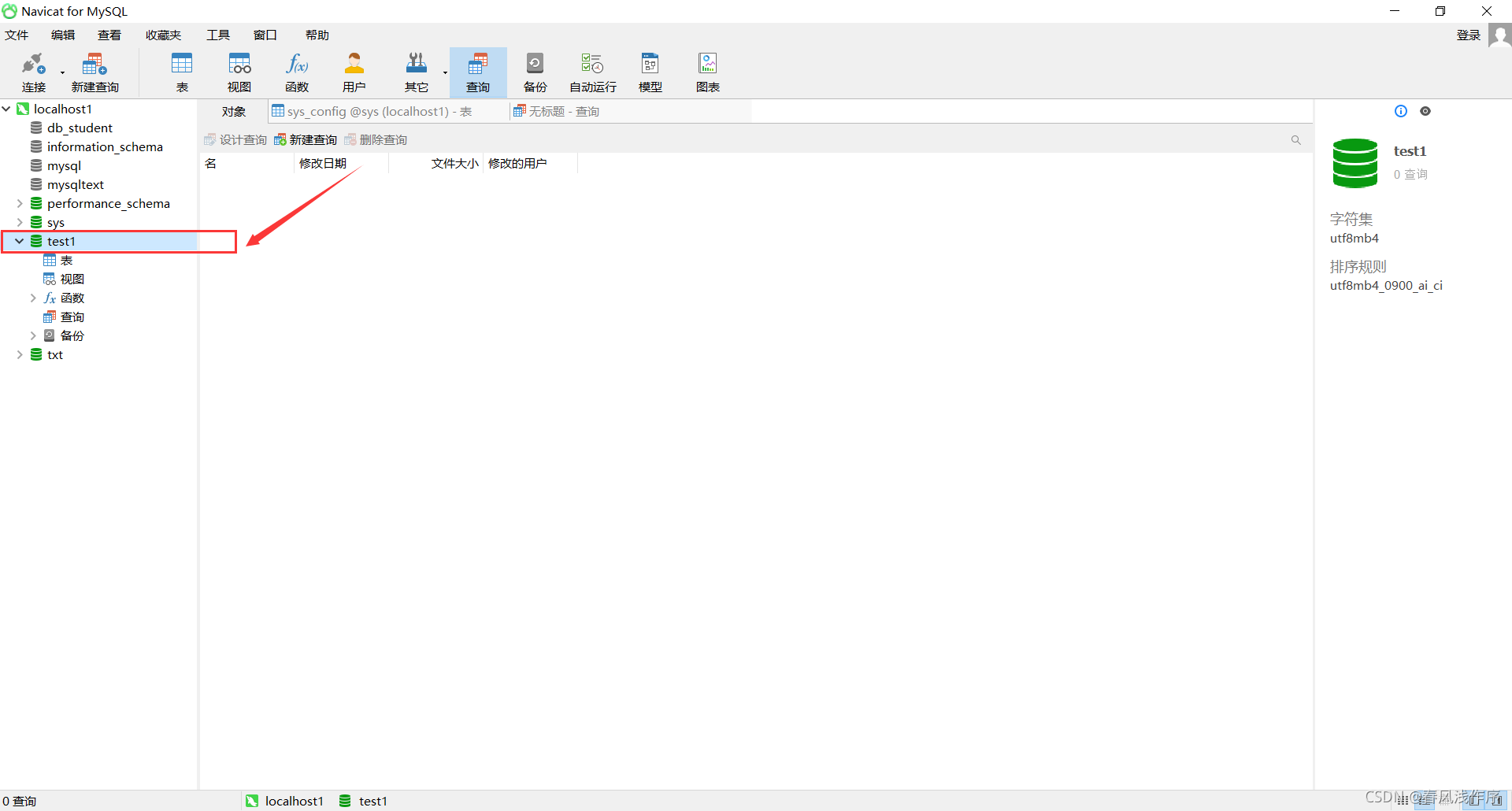Expand the 函数 node under test1
Screen dimensions: 1512x811
click(x=33, y=298)
